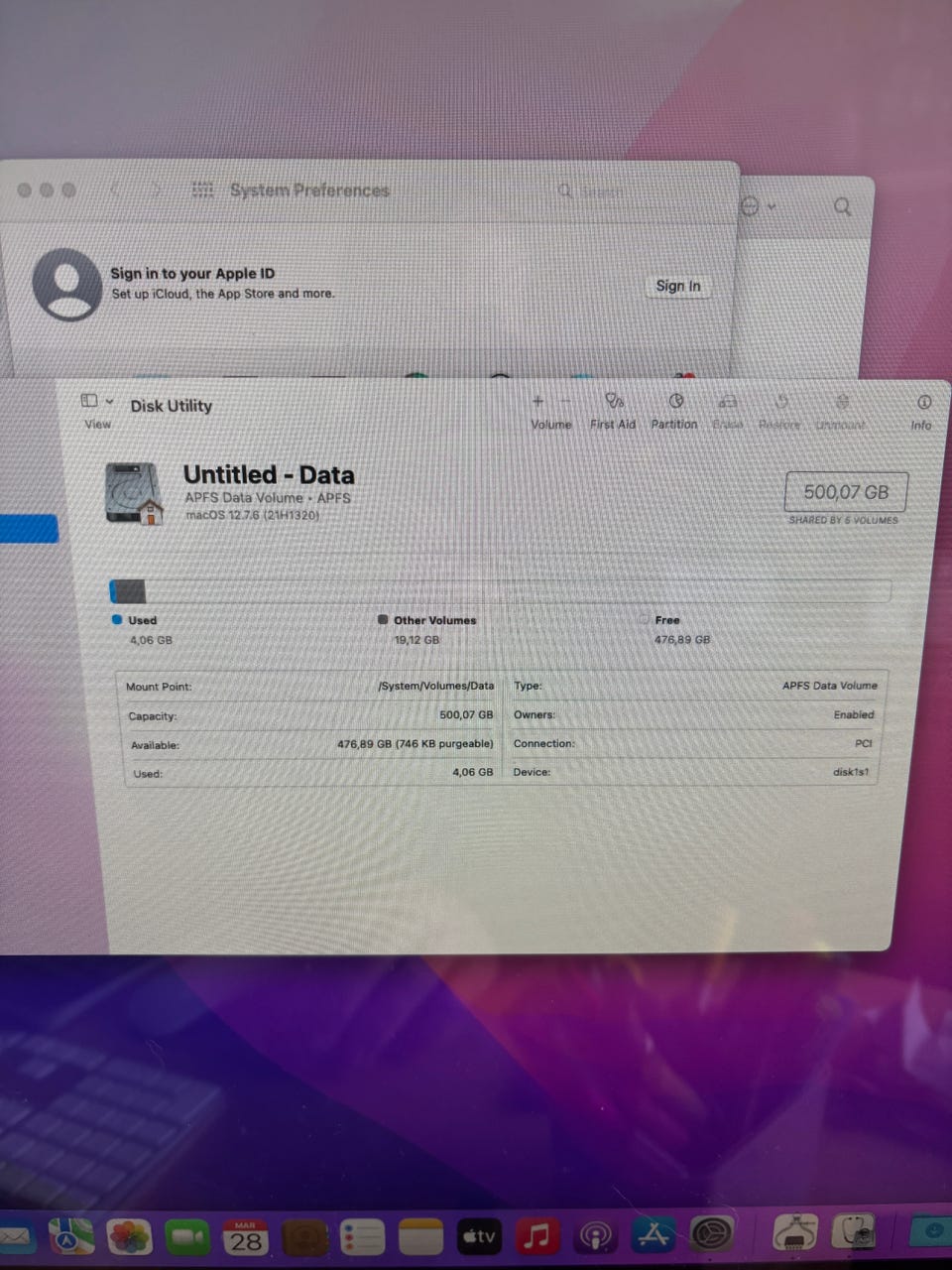Click the sidebar View icon in Disk Utility
The image size is (952, 1270).
tap(89, 400)
